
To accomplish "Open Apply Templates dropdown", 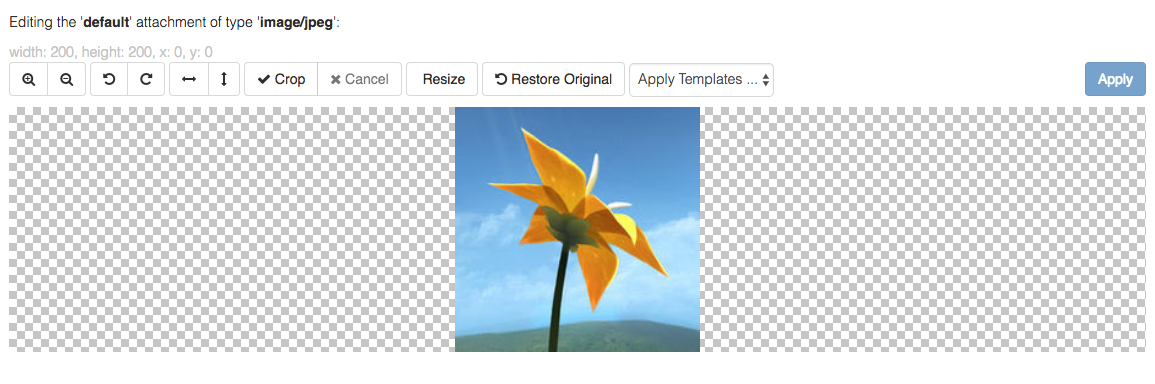I will [x=701, y=80].
